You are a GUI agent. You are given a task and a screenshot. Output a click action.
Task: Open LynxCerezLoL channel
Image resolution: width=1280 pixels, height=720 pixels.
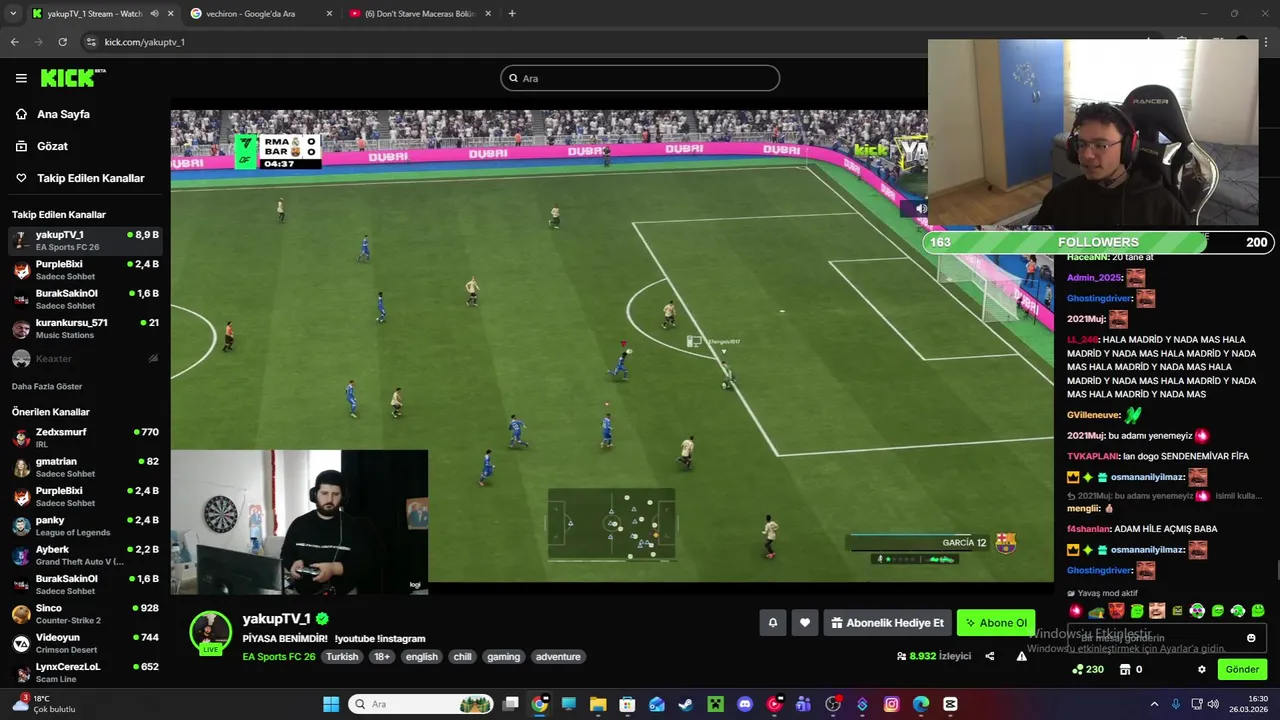pyautogui.click(x=85, y=672)
